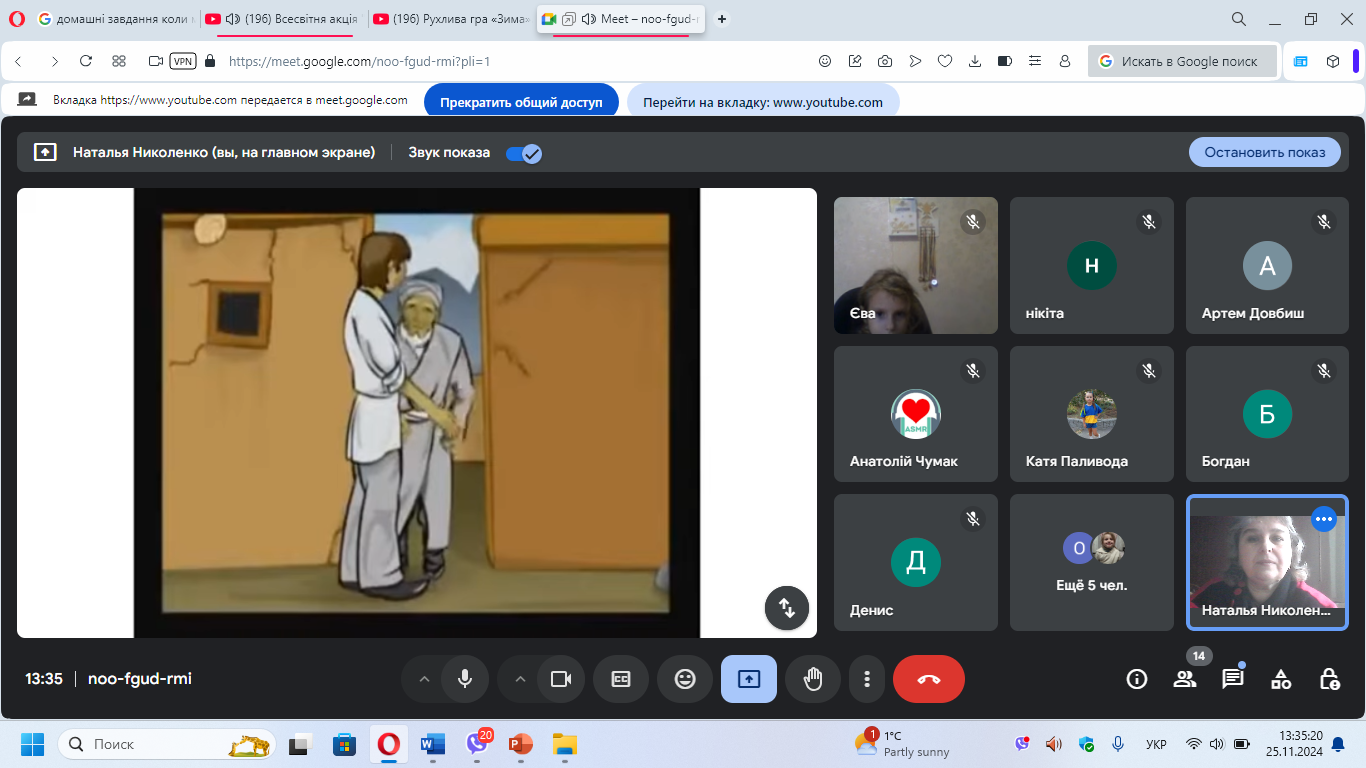The image size is (1366, 768).
Task: Open Microsoft Store from taskbar
Action: (x=345, y=744)
